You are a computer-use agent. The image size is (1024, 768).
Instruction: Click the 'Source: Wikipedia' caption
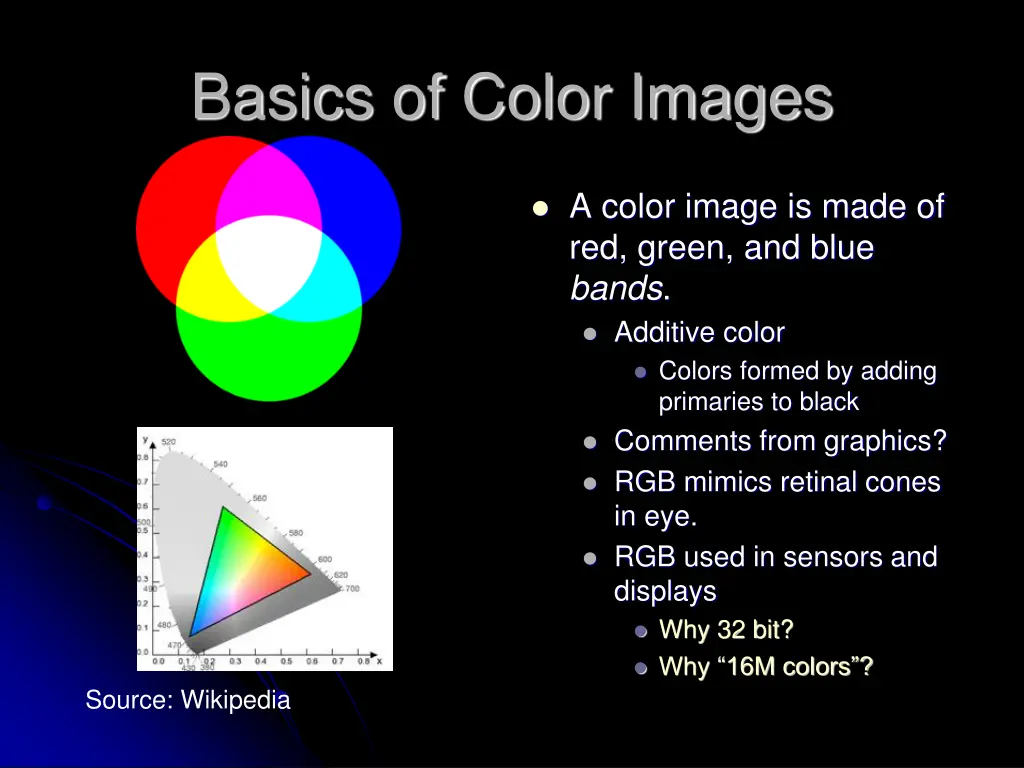[x=187, y=699]
